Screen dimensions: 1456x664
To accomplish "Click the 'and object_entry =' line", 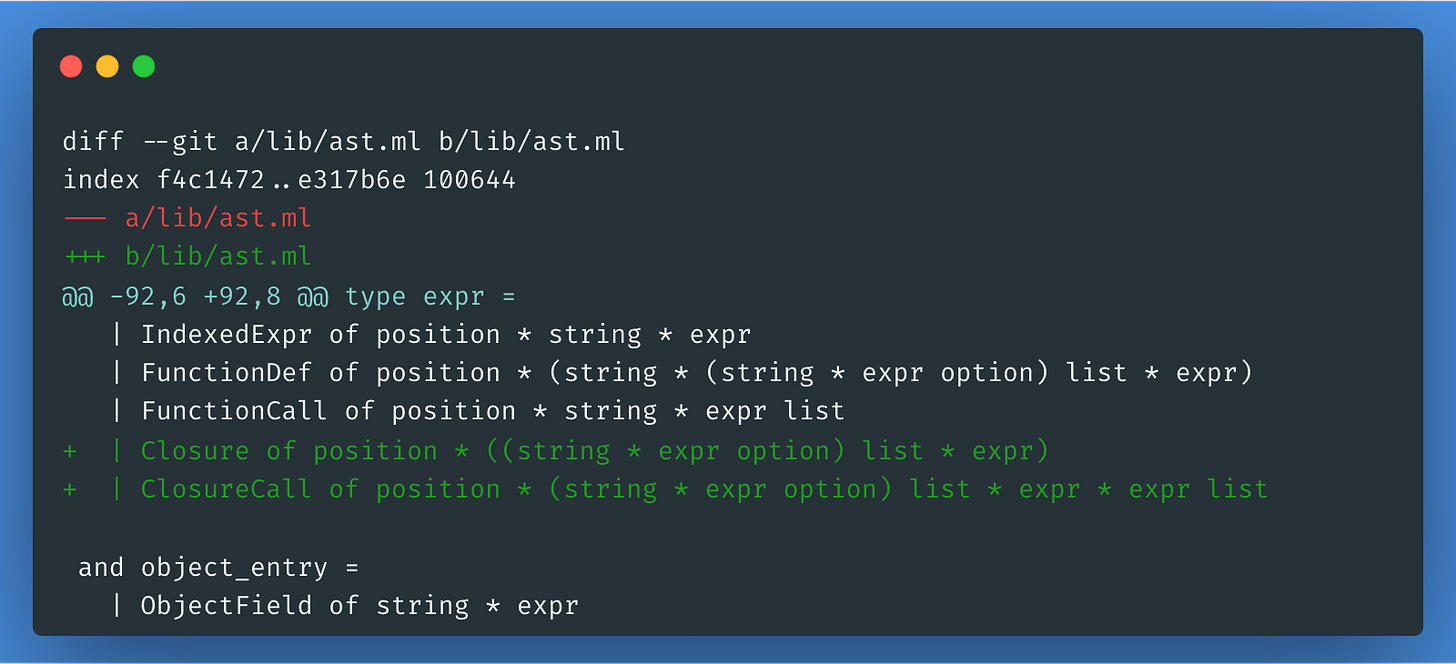I will [218, 568].
